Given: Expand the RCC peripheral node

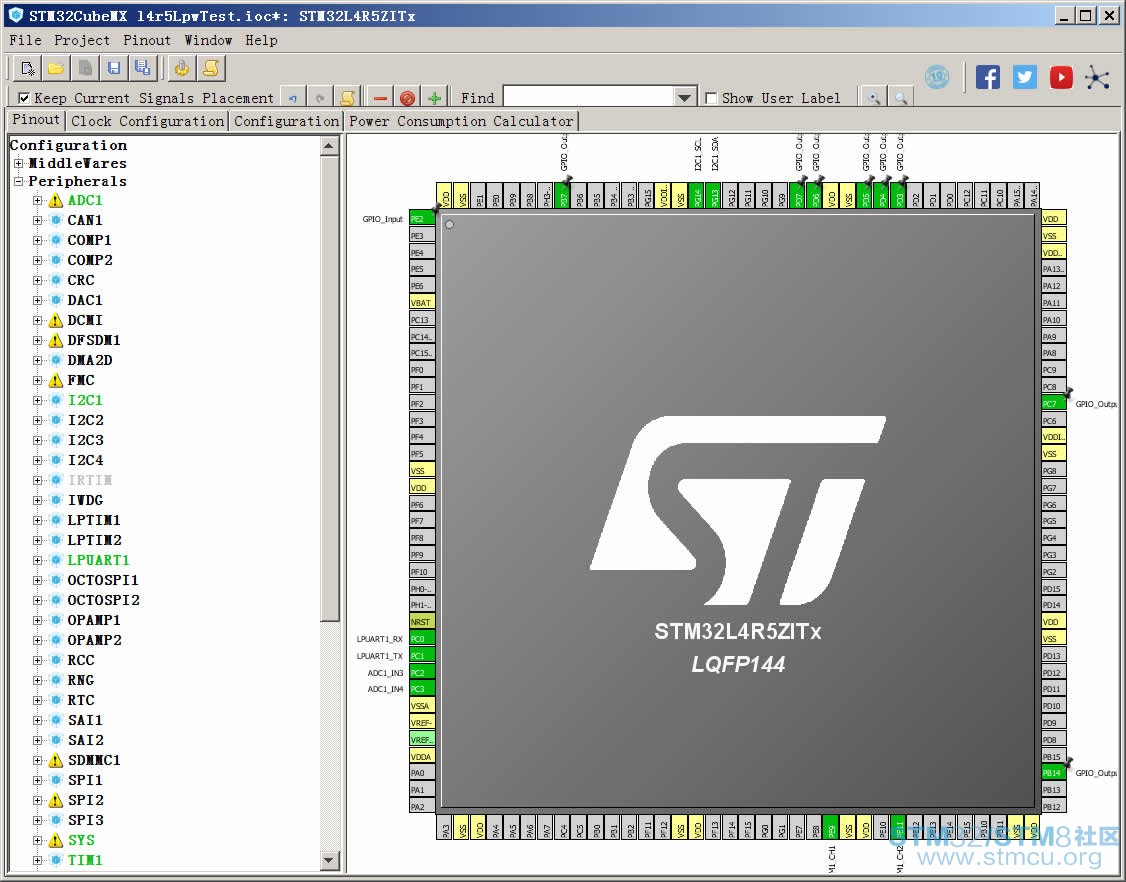Looking at the screenshot, I should [x=37, y=659].
